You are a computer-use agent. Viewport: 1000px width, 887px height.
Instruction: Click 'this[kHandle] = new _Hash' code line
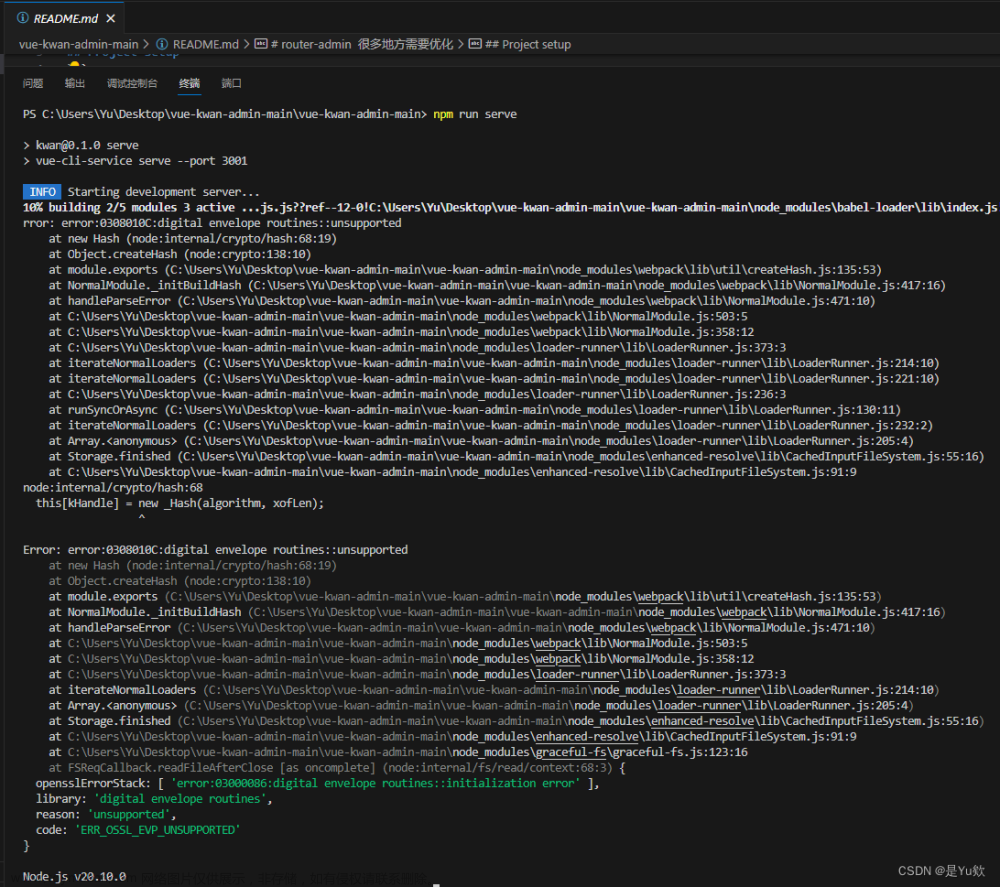coord(180,503)
